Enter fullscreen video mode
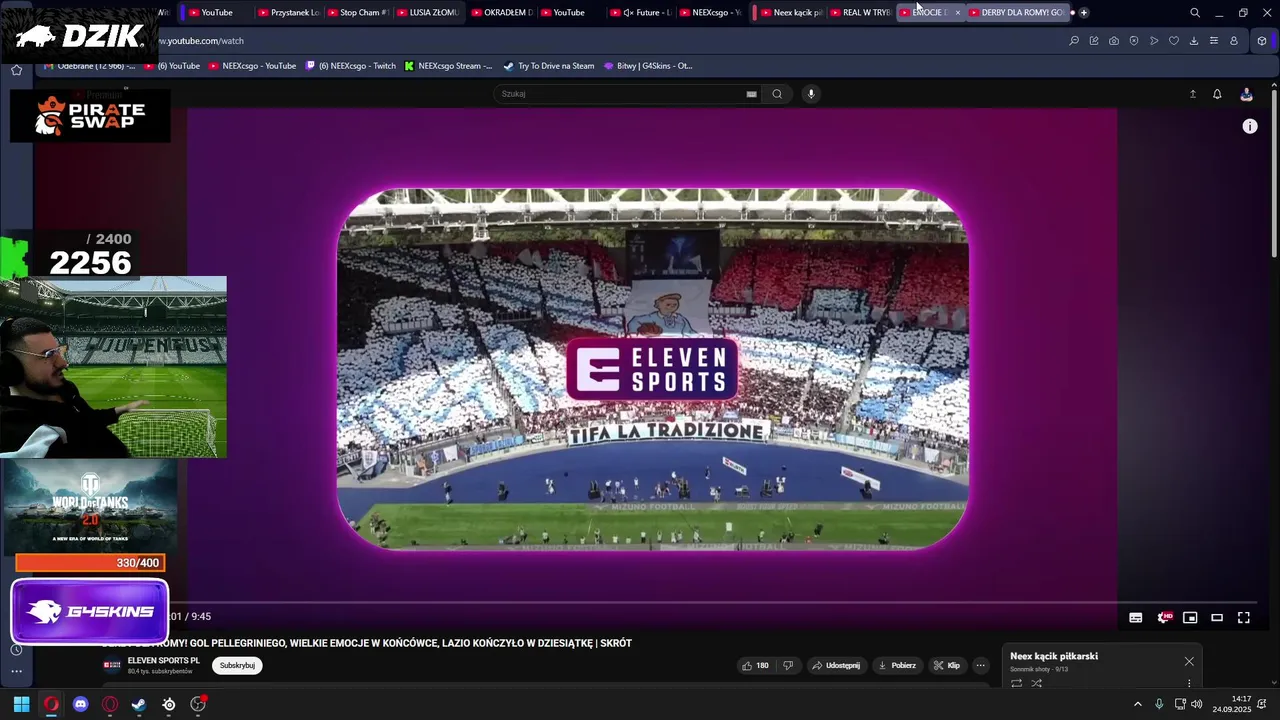Image resolution: width=1280 pixels, height=720 pixels. pos(1244,618)
